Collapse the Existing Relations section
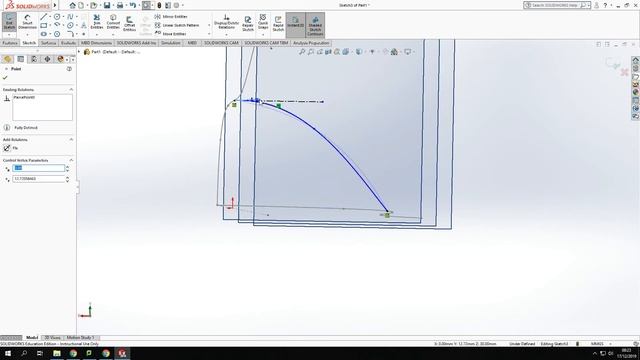 [71, 89]
